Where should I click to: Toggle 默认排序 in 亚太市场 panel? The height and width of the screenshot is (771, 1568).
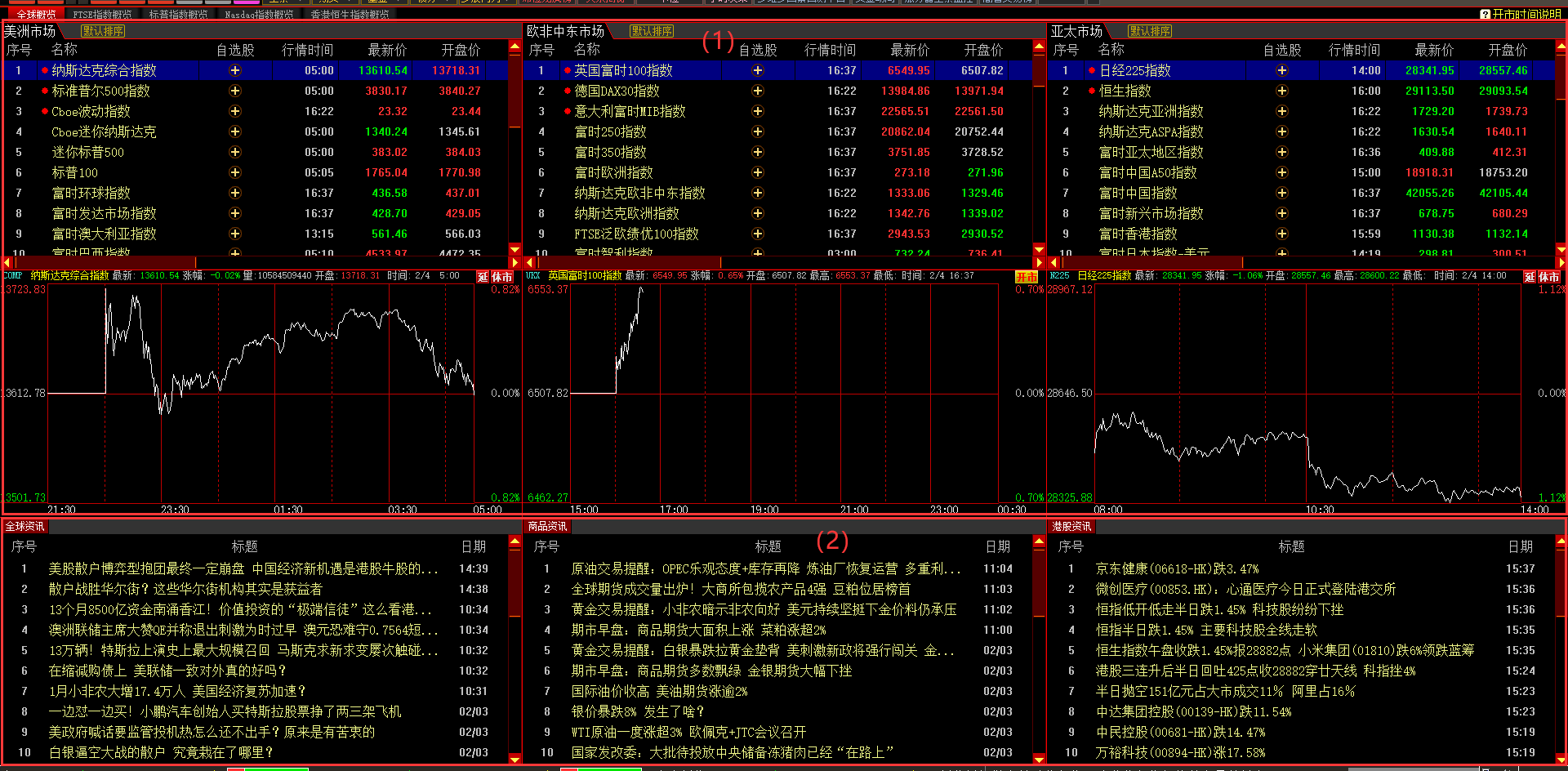pos(1150,31)
